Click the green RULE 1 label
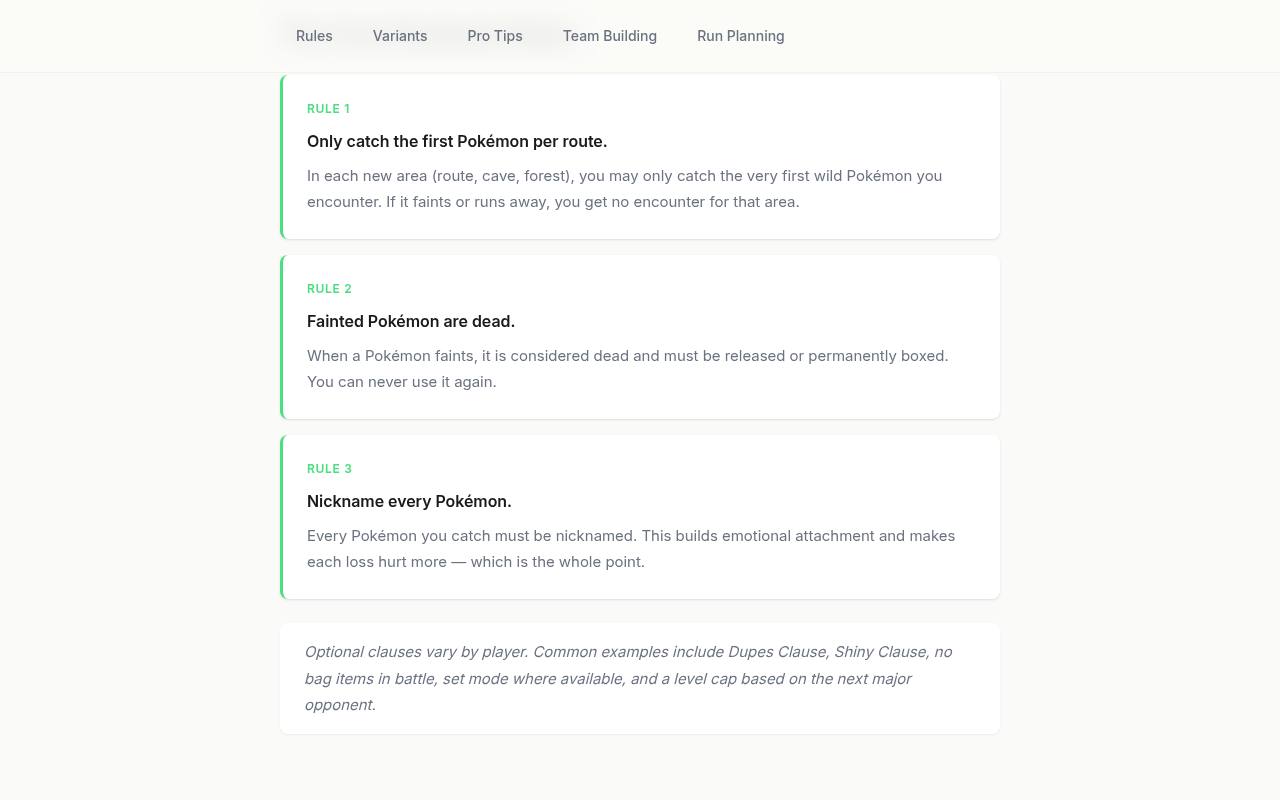This screenshot has height=800, width=1280. 328,109
